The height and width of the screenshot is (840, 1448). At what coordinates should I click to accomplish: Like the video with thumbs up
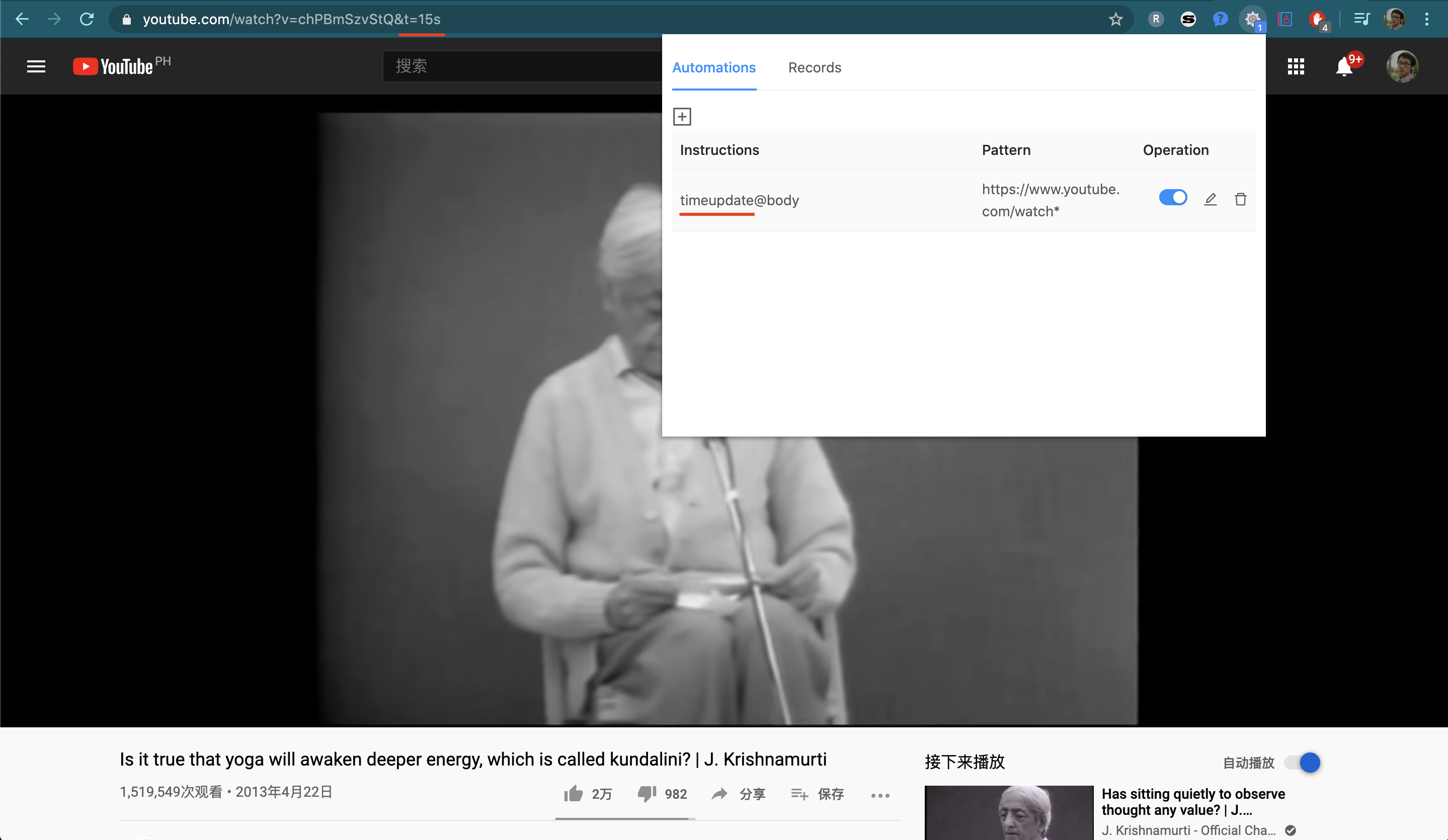[x=574, y=793]
